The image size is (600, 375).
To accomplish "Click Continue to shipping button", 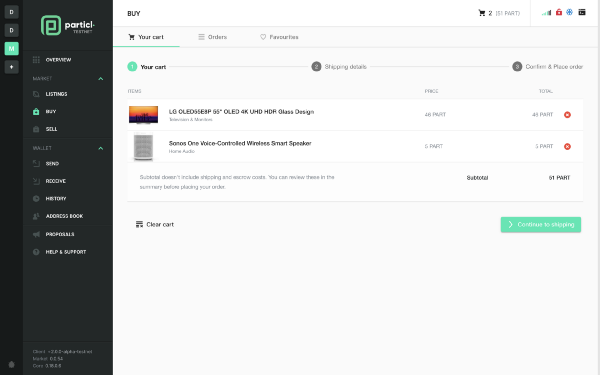I will coord(541,225).
